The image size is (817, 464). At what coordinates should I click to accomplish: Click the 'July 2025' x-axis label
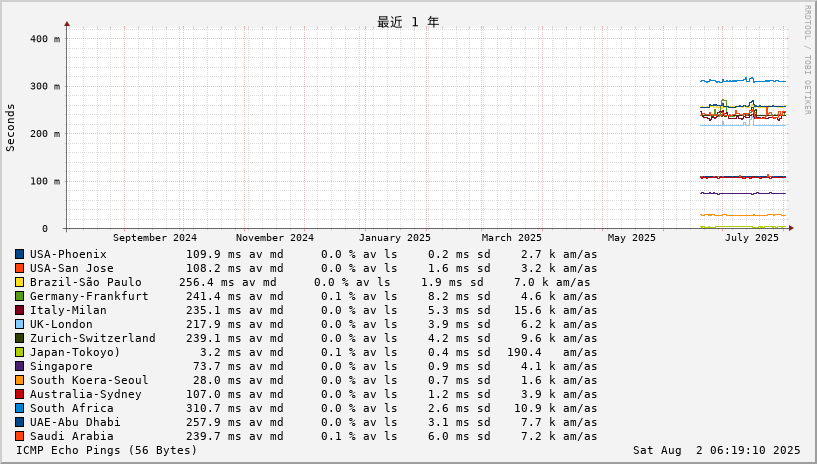(751, 237)
